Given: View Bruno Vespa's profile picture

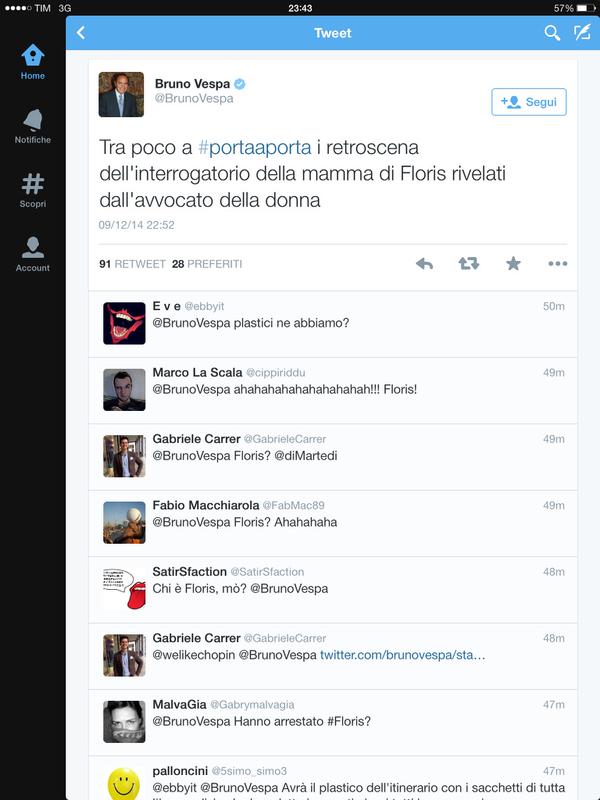Looking at the screenshot, I should 121,94.
